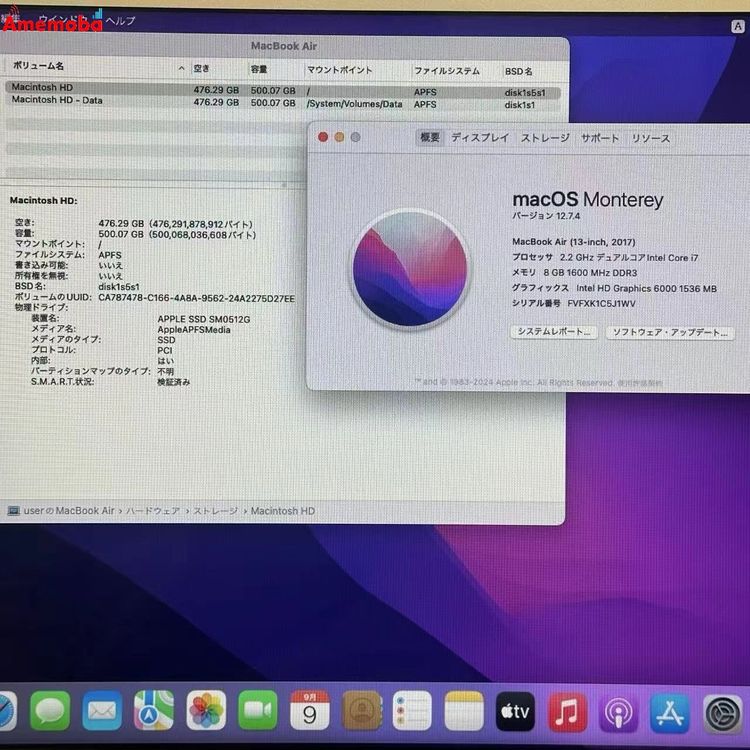Switch to the サポート tab
The image size is (750, 750).
click(x=600, y=138)
